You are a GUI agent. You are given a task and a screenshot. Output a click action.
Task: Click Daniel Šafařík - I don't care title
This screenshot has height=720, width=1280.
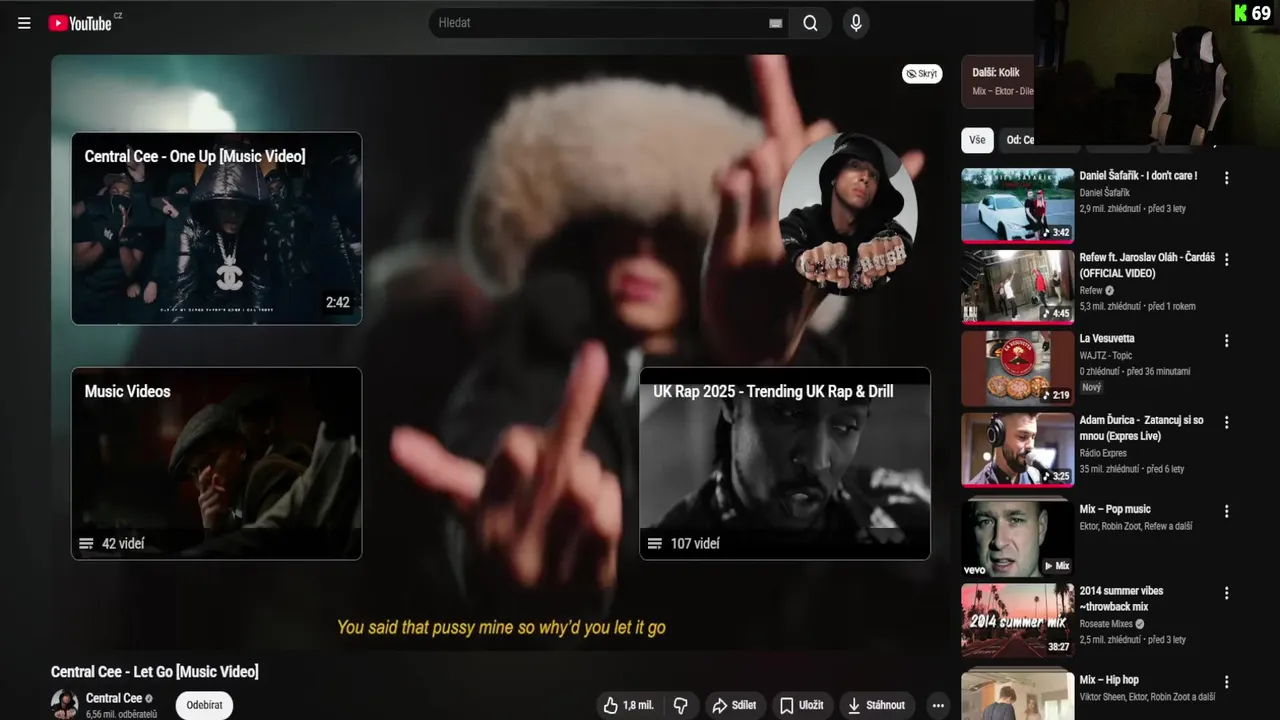1138,176
